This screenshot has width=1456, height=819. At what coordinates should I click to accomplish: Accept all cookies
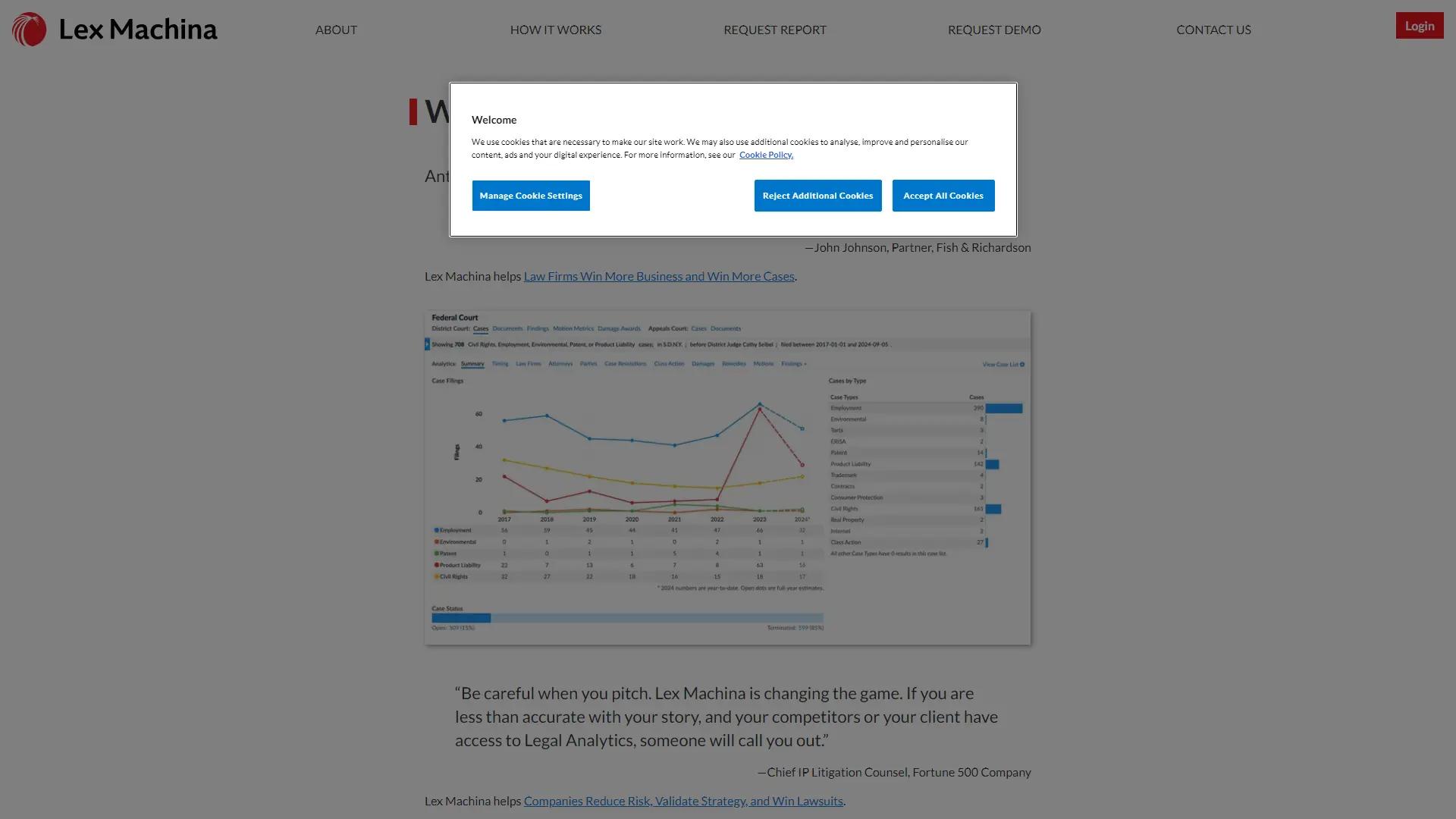pos(943,196)
